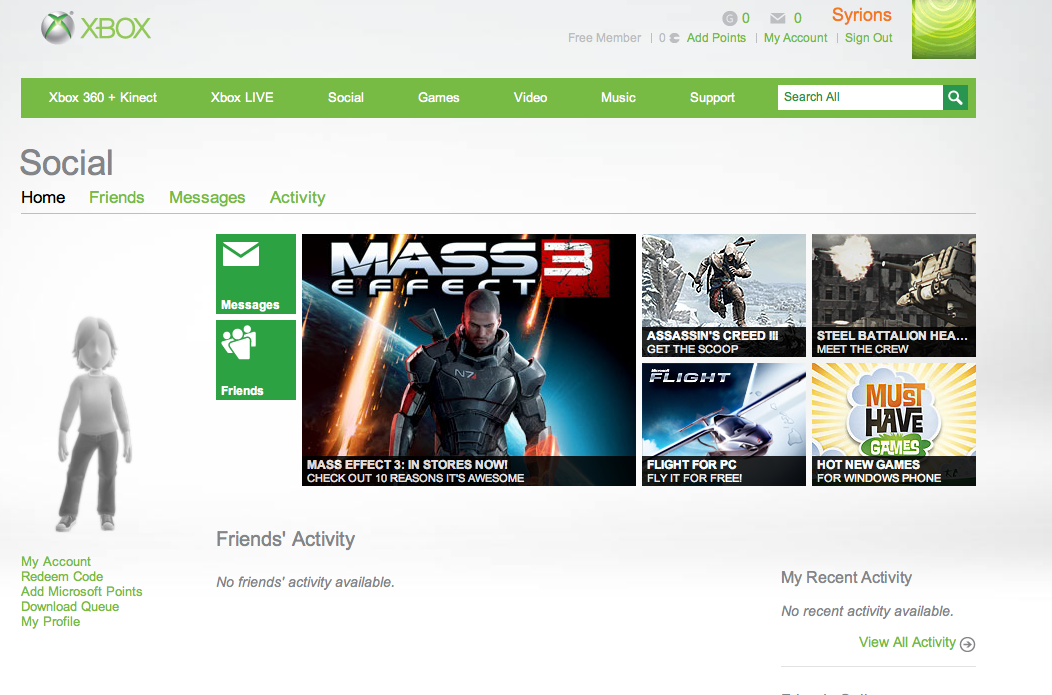The image size is (1052, 695).
Task: Open the Music menu
Action: click(618, 98)
